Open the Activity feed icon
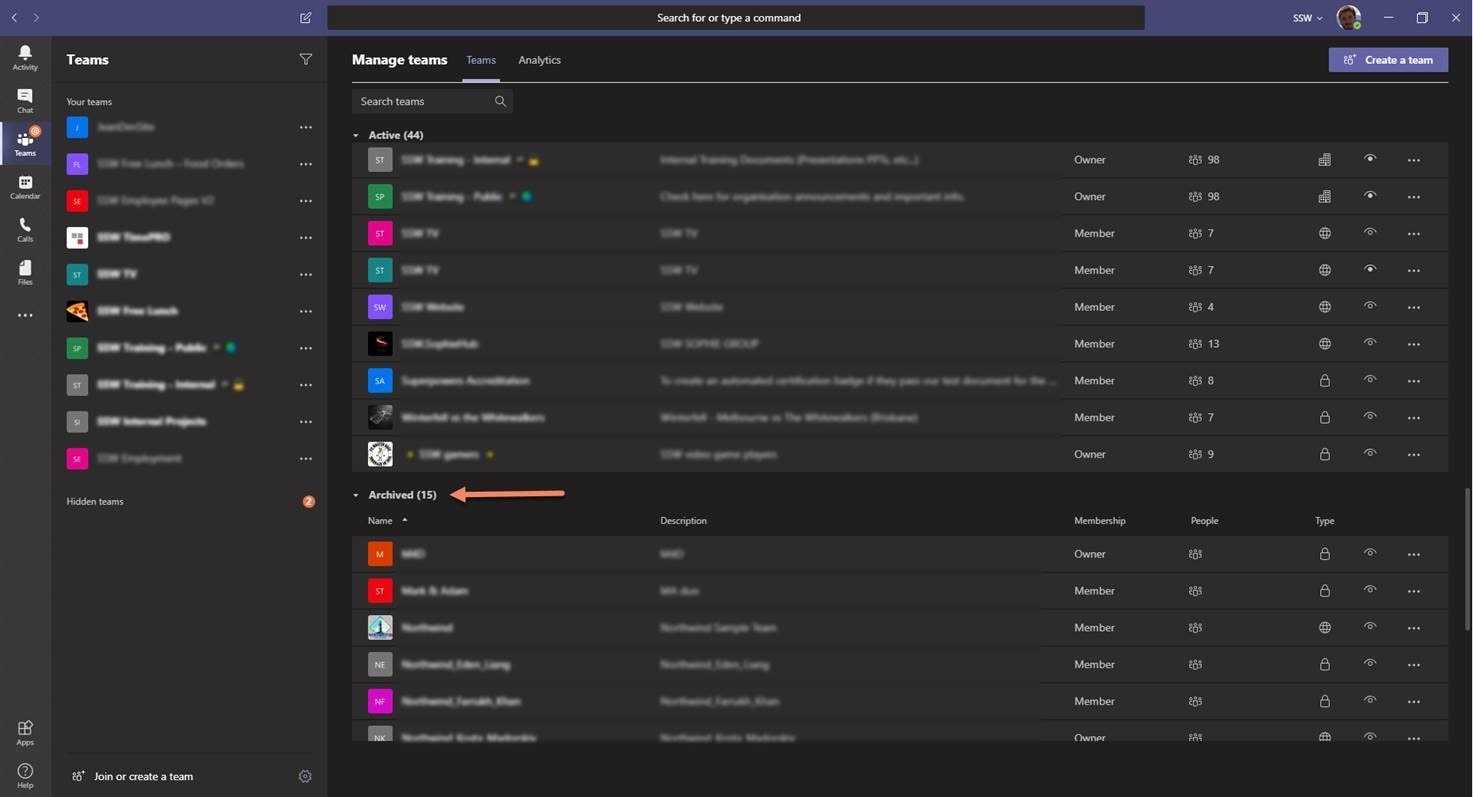 click(x=25, y=57)
